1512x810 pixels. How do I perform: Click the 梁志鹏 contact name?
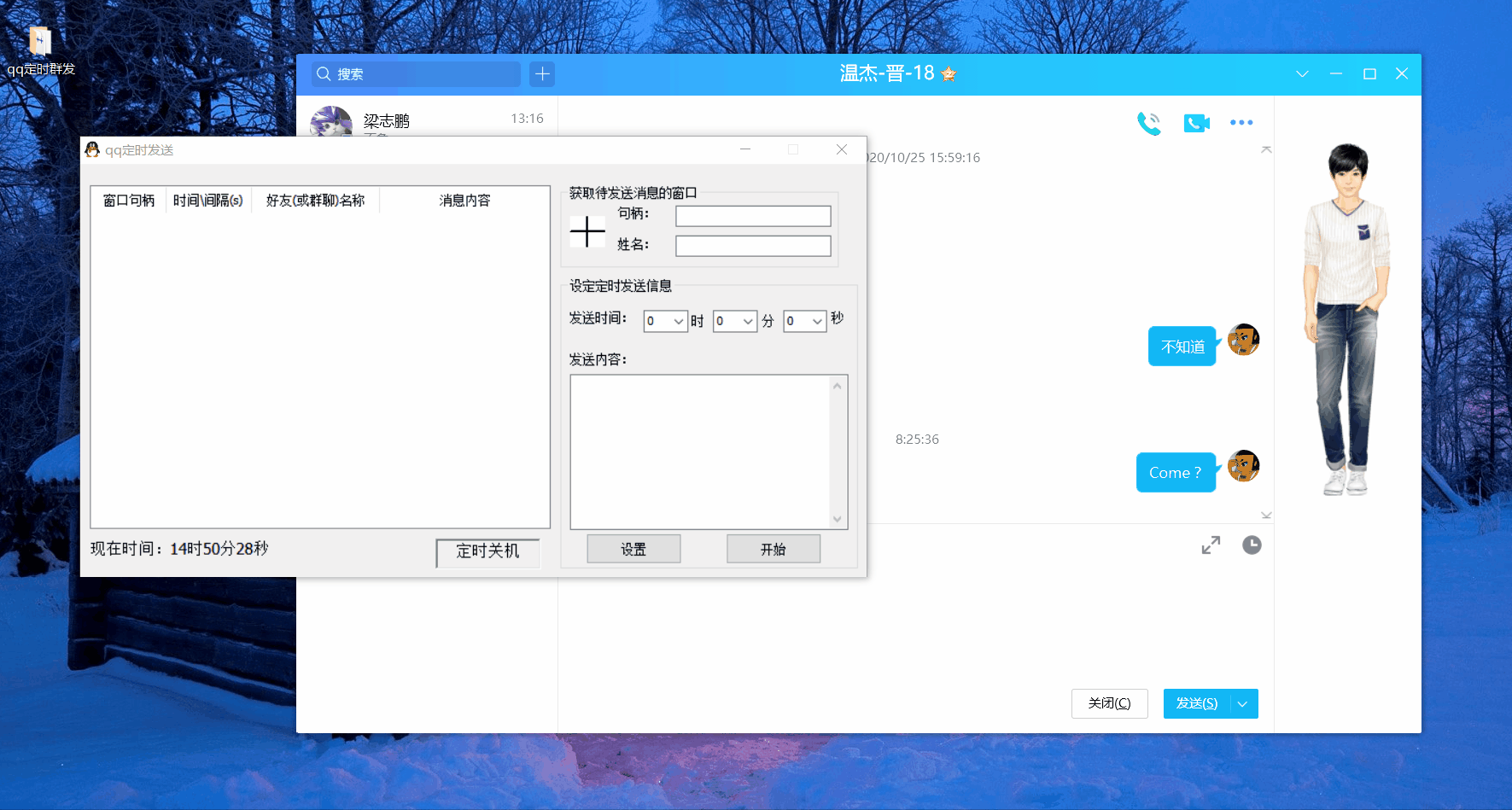tap(387, 121)
